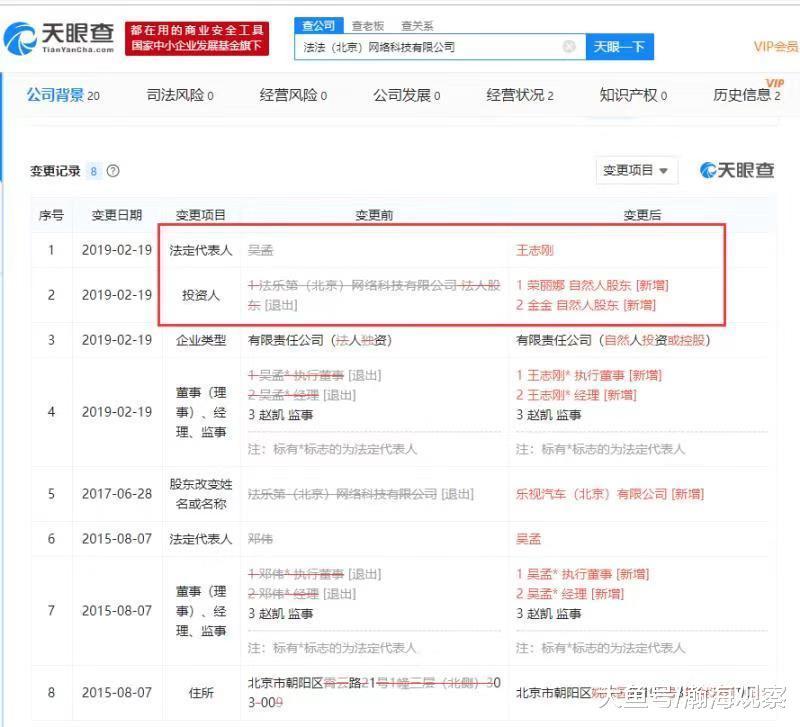Image resolution: width=800 pixels, height=727 pixels.
Task: Click 住所 change item in row 8
Action: click(201, 693)
